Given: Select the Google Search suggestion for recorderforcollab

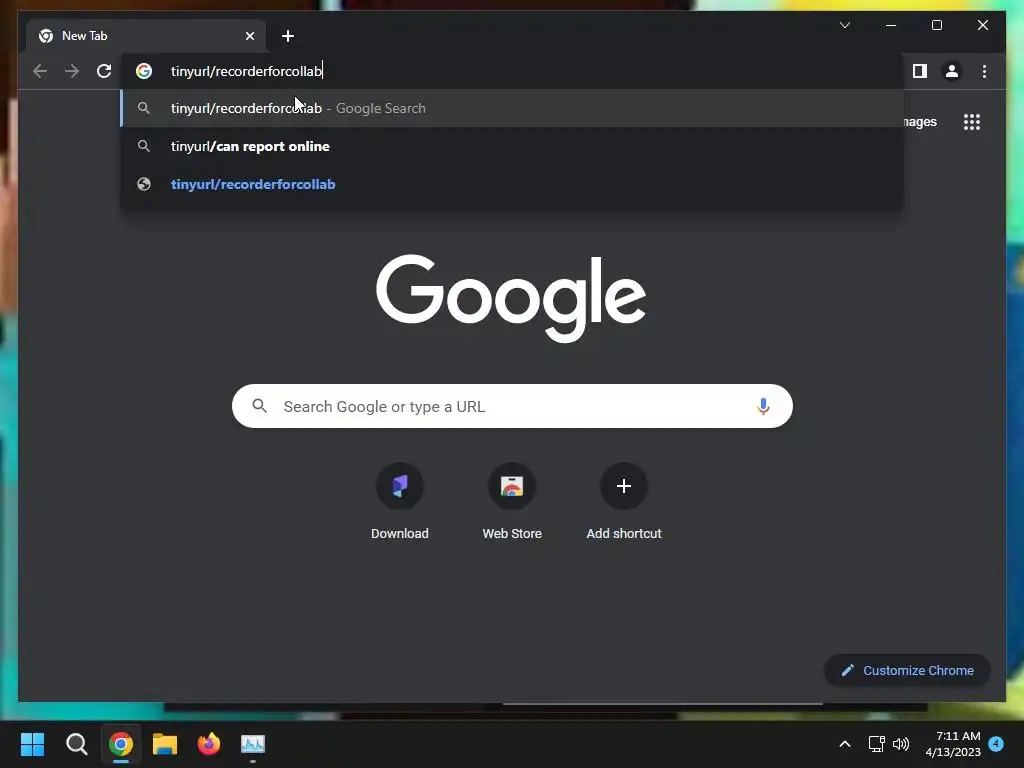Looking at the screenshot, I should (512, 108).
